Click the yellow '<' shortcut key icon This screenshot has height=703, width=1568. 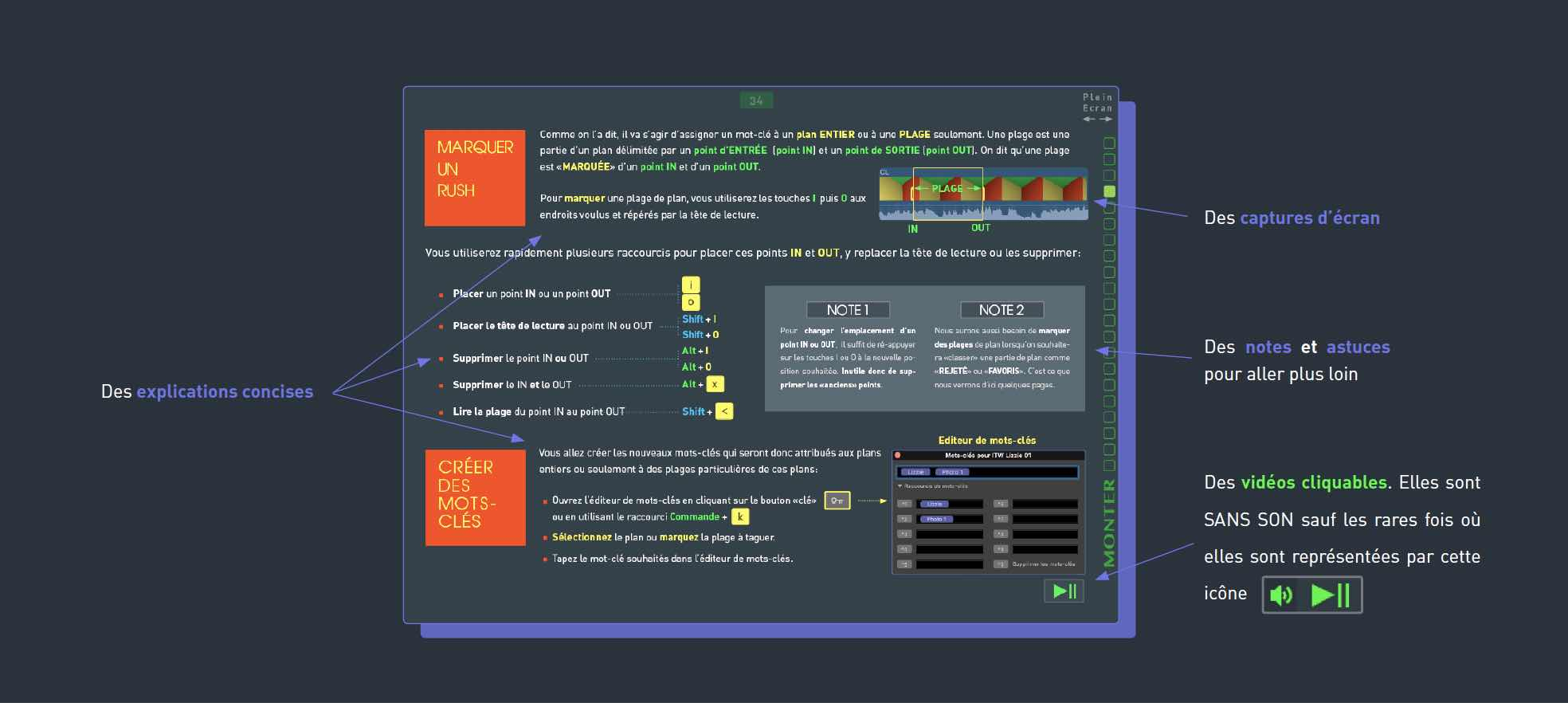click(723, 411)
